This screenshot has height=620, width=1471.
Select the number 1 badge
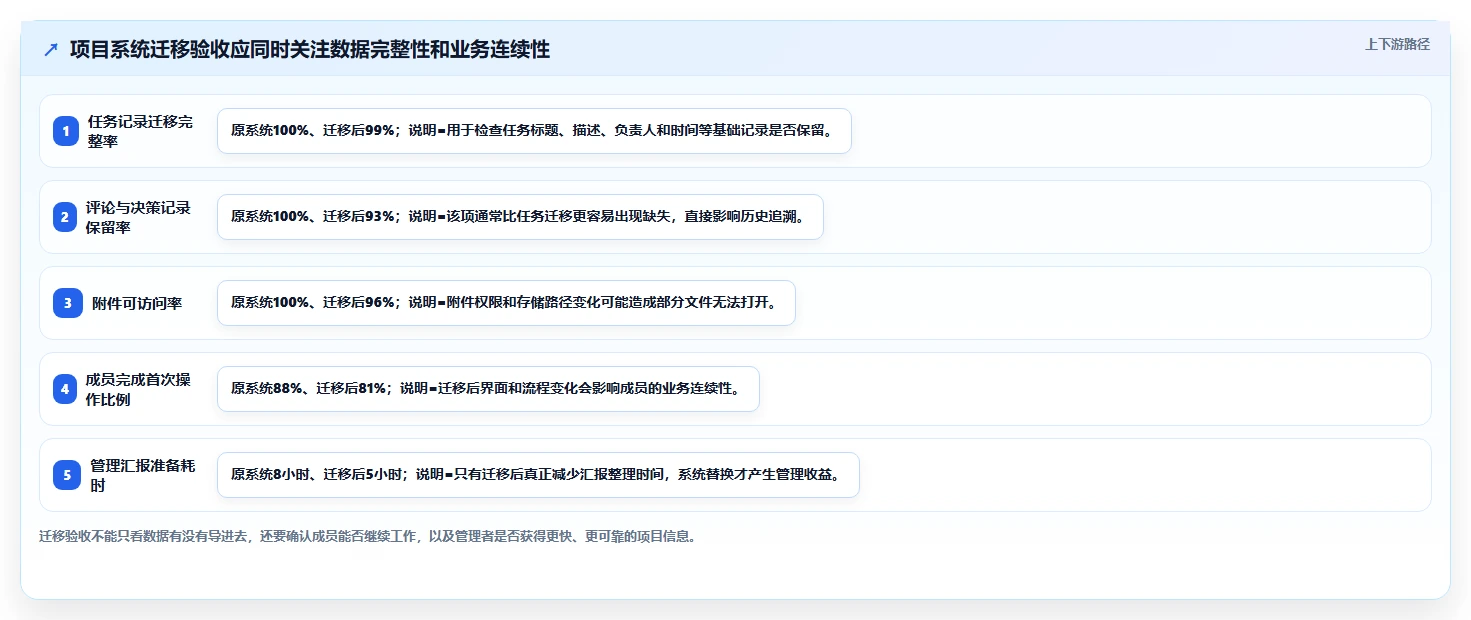point(66,131)
